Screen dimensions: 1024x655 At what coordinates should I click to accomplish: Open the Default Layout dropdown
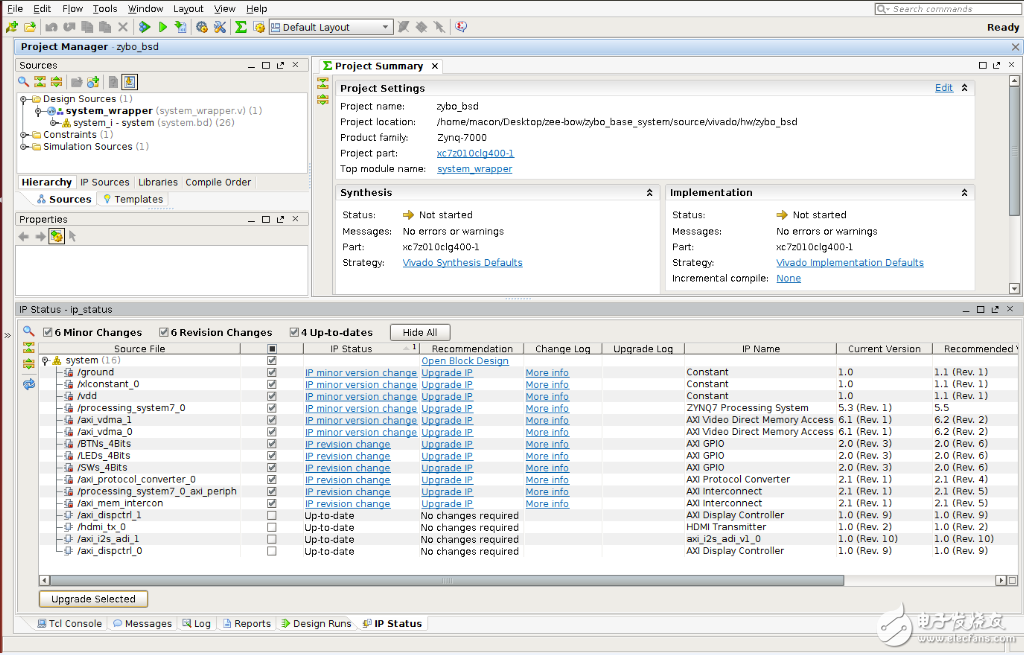click(329, 27)
